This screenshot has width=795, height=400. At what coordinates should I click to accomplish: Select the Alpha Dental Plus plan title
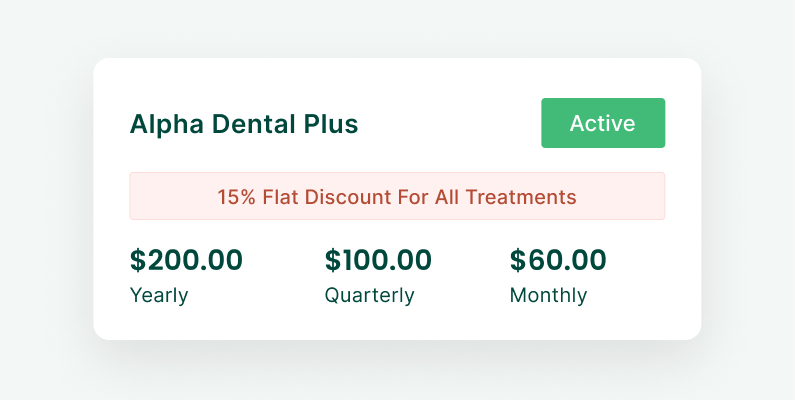pyautogui.click(x=244, y=125)
